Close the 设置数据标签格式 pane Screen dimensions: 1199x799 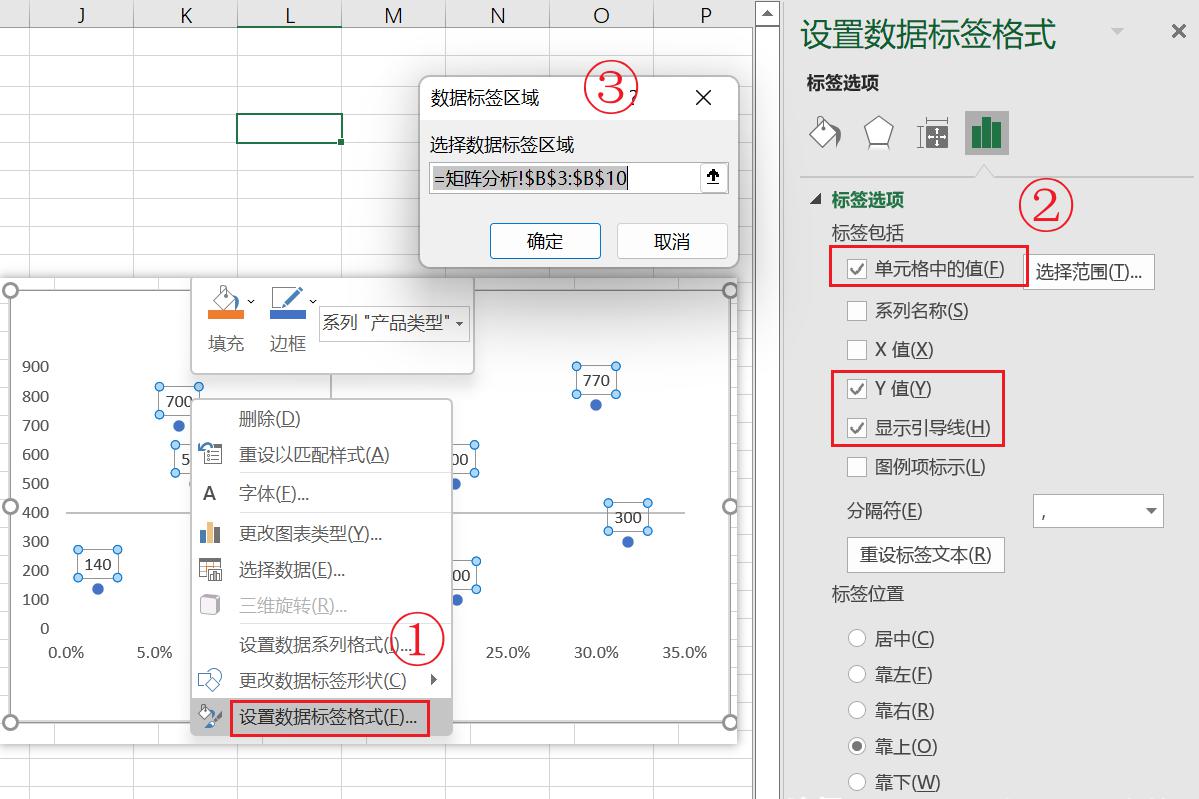(x=1178, y=31)
